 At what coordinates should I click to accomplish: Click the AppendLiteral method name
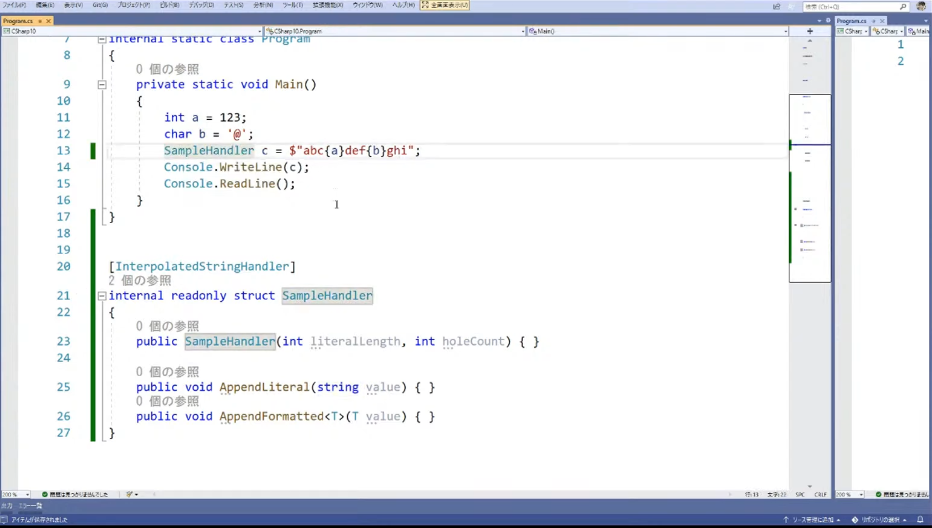(x=265, y=387)
